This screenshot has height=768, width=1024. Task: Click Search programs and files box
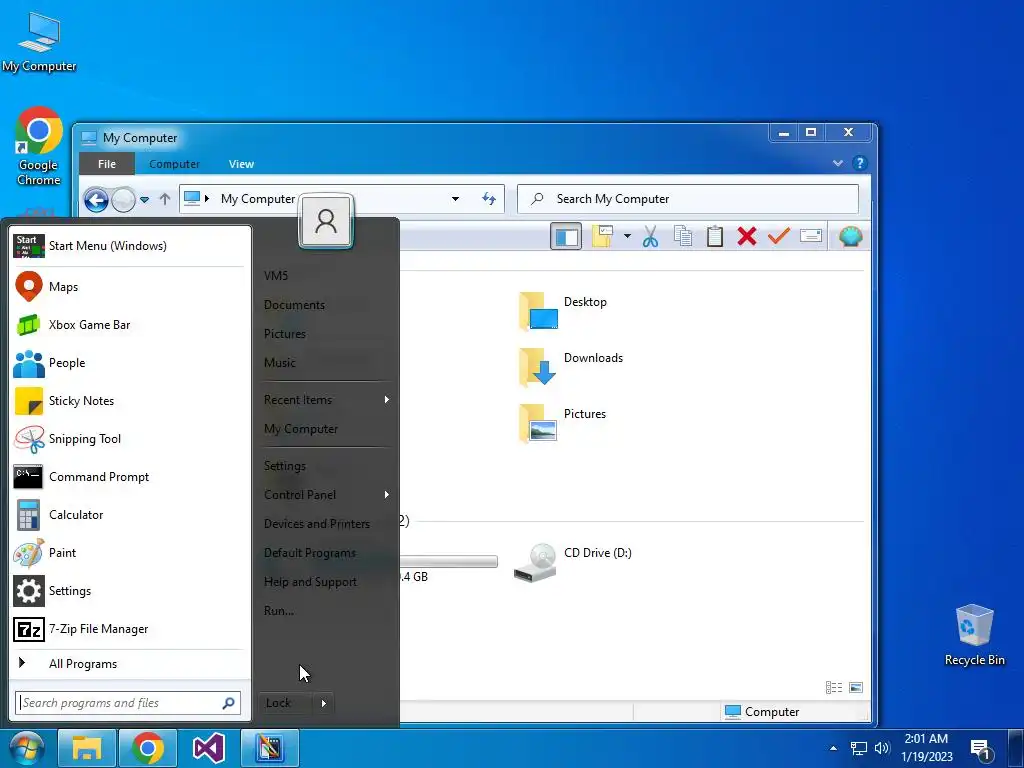[x=128, y=703]
